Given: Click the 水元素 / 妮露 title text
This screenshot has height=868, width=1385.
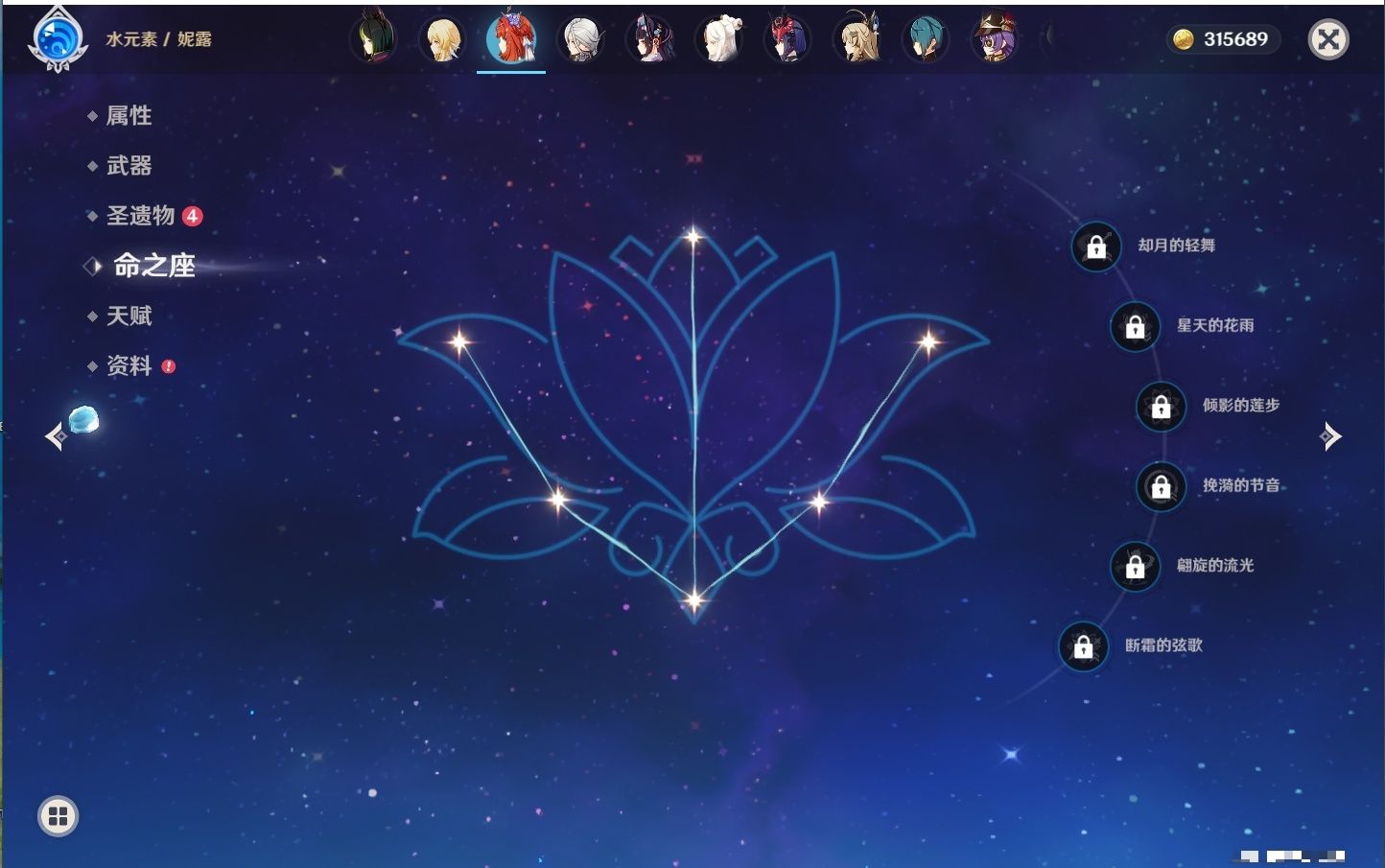Looking at the screenshot, I should [158, 39].
